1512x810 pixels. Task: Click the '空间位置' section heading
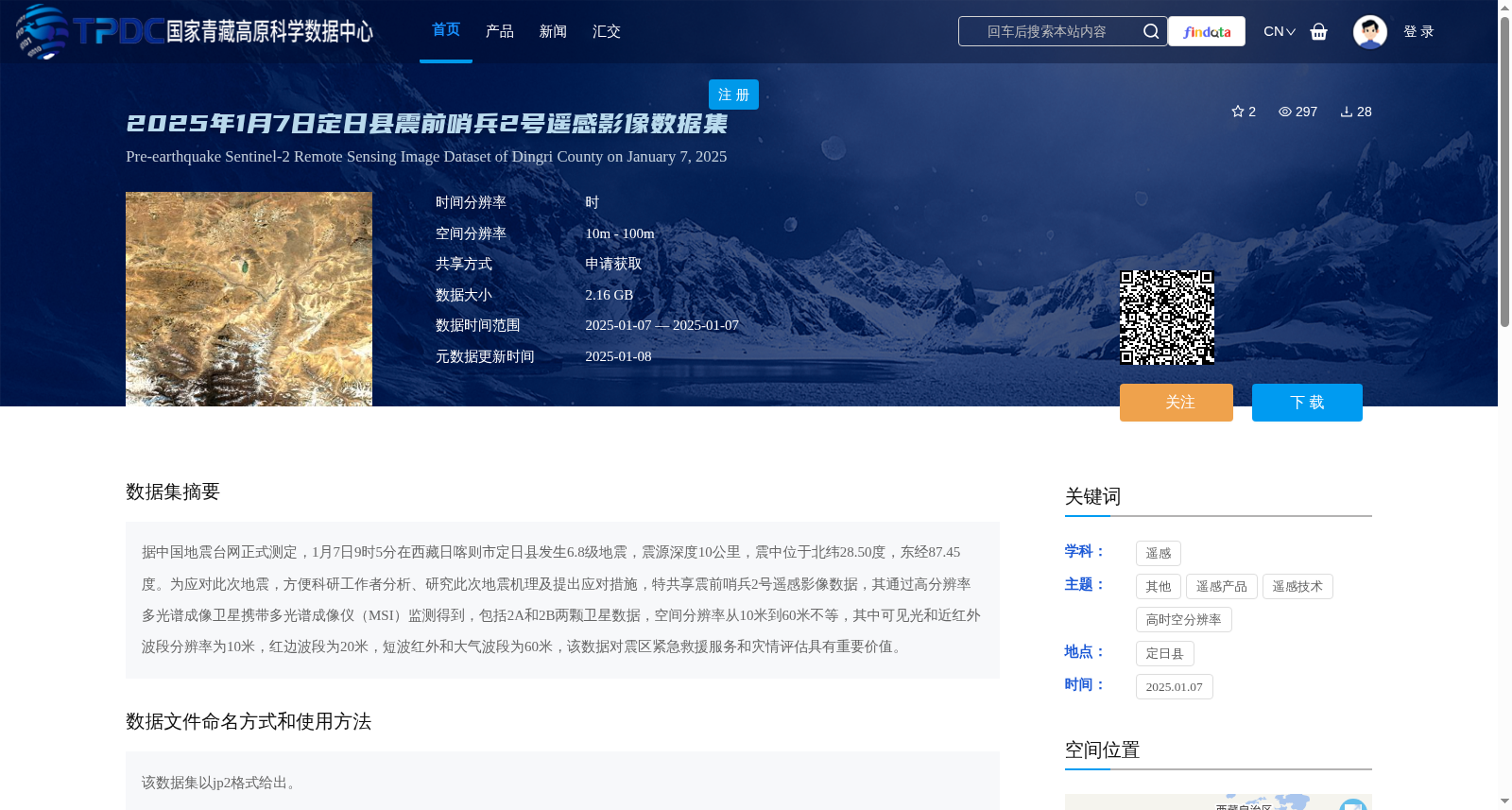pyautogui.click(x=1103, y=750)
